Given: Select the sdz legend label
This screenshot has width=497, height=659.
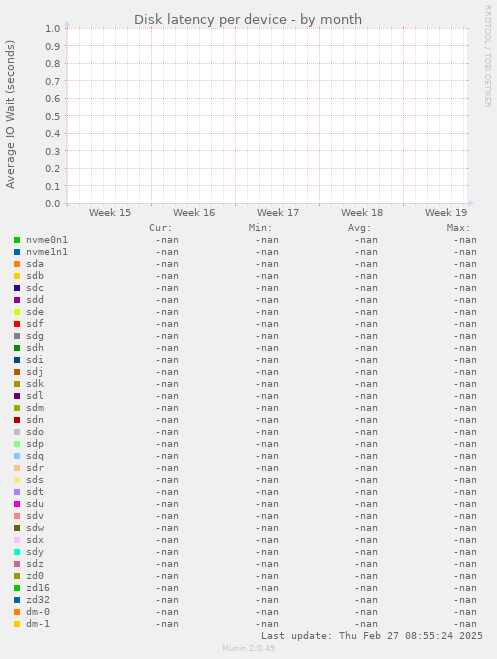Looking at the screenshot, I should [x=35, y=564].
